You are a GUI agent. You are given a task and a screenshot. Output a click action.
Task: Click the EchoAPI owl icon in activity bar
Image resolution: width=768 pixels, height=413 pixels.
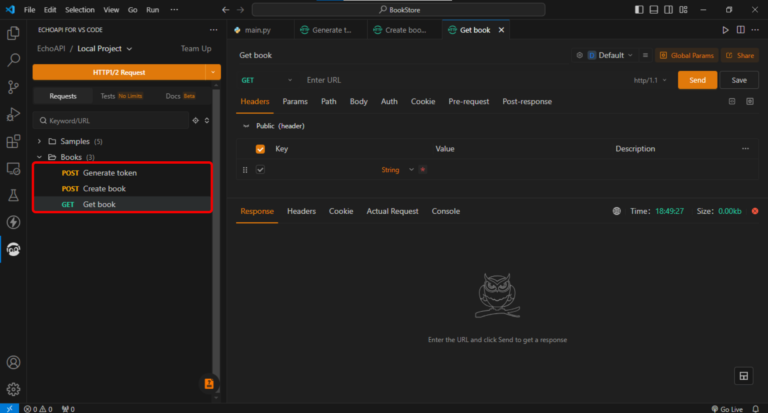(13, 249)
